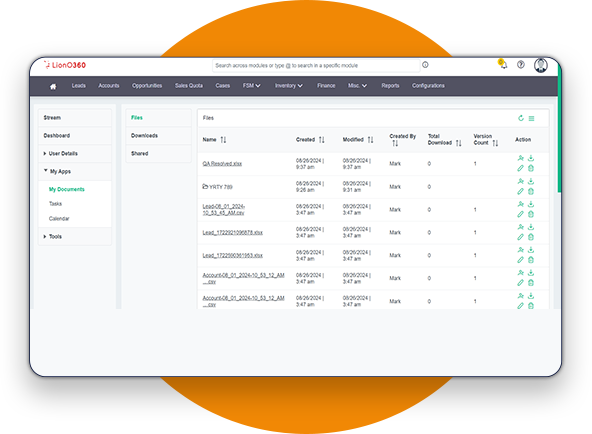Download the Lead_1722921096878.xlsx file
Screen dimensions: 592x434
pyautogui.click(x=531, y=227)
